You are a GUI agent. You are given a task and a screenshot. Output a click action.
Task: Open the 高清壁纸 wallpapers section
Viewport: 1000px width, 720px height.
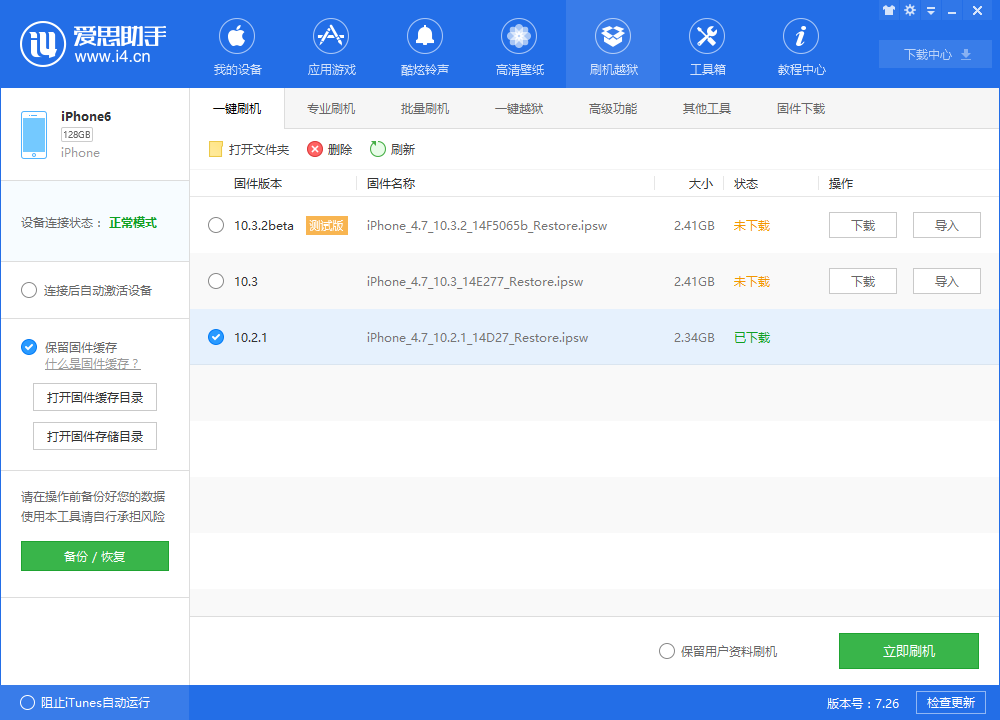click(x=518, y=45)
